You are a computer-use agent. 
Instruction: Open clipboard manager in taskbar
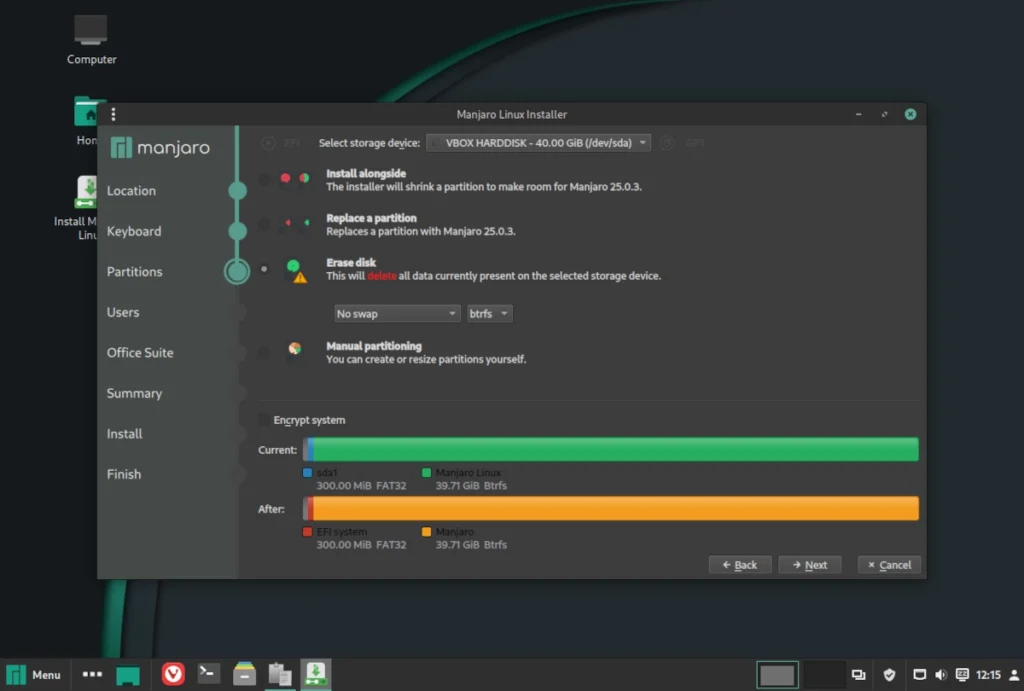[280, 674]
